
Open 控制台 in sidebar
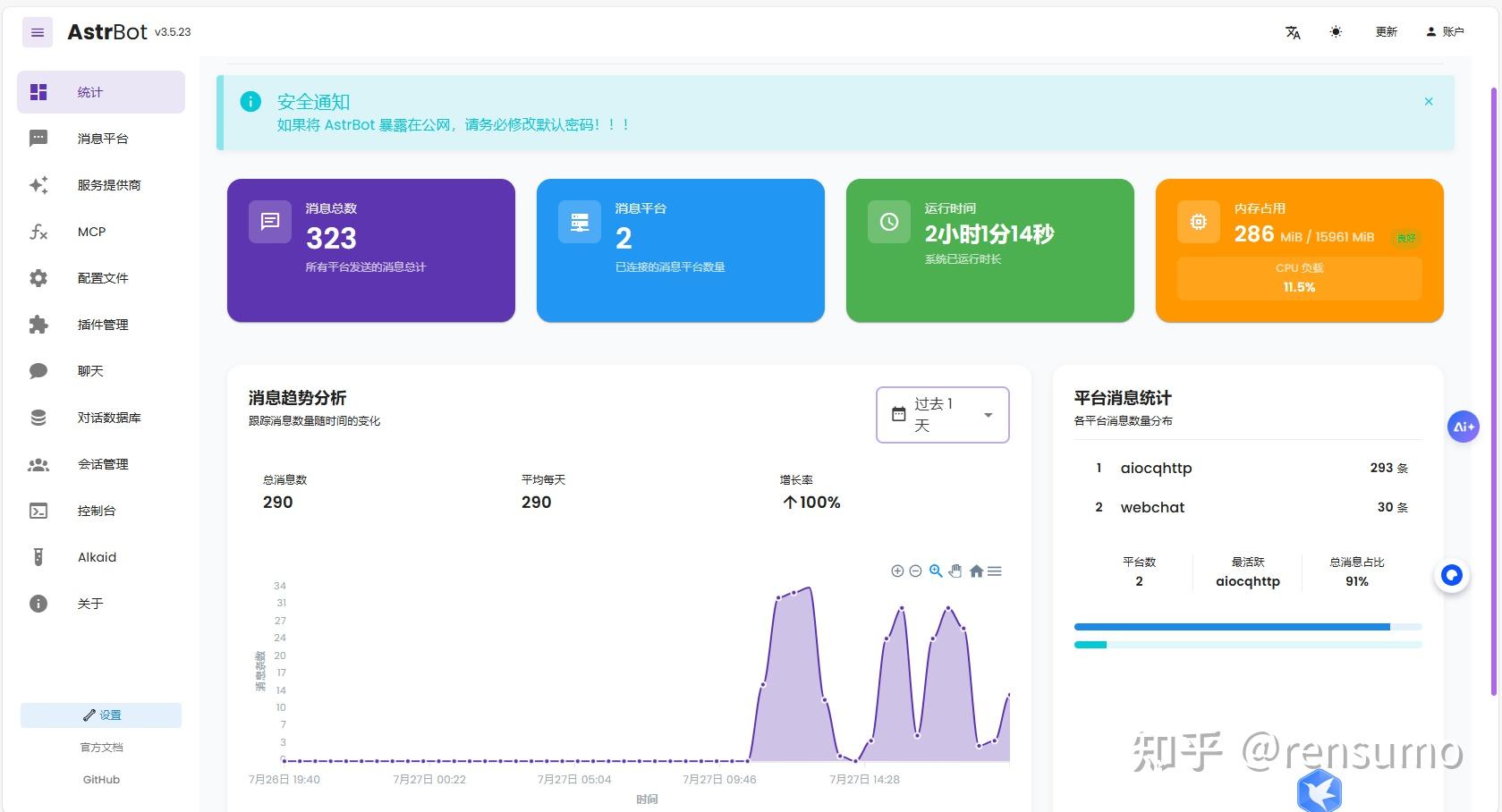pos(101,511)
